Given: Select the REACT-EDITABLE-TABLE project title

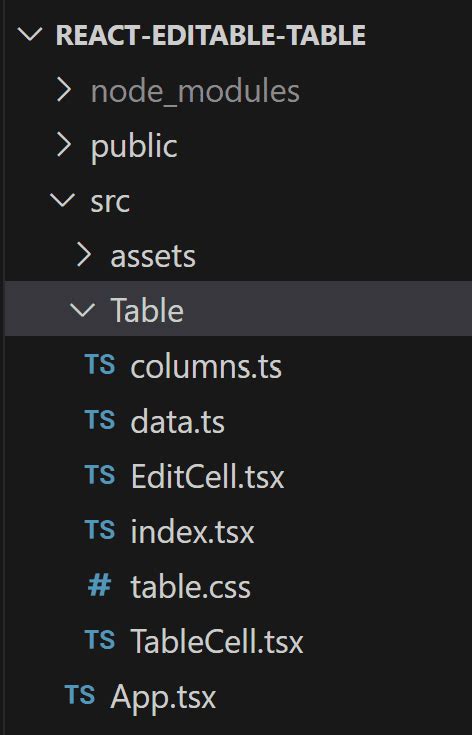Looking at the screenshot, I should pyautogui.click(x=211, y=36).
